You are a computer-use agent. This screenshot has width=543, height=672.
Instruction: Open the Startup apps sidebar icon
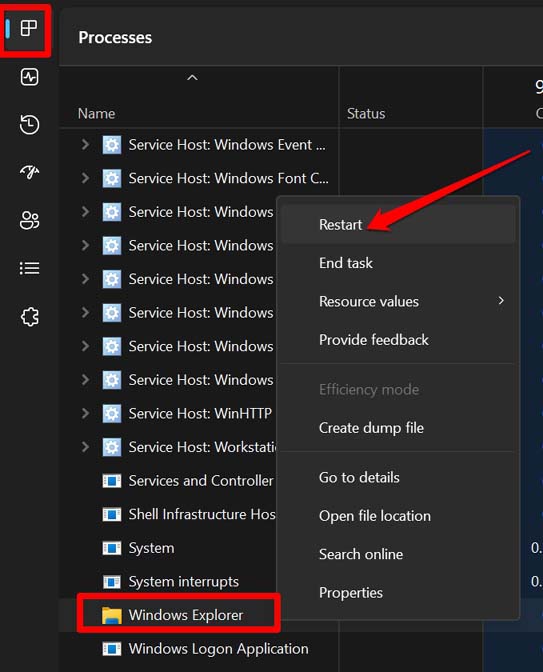[30, 172]
